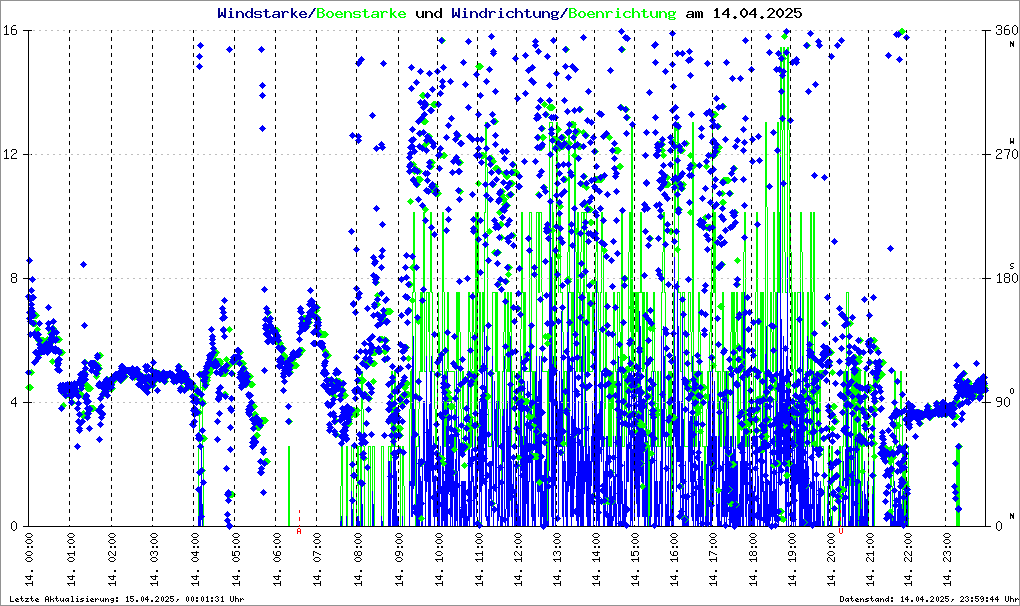Click the "Datenstand" timestamp footer text
The width and height of the screenshot is (1020, 606).
point(927,599)
